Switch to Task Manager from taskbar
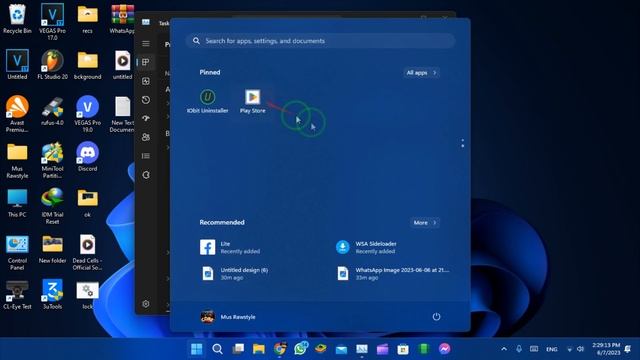 (362, 349)
